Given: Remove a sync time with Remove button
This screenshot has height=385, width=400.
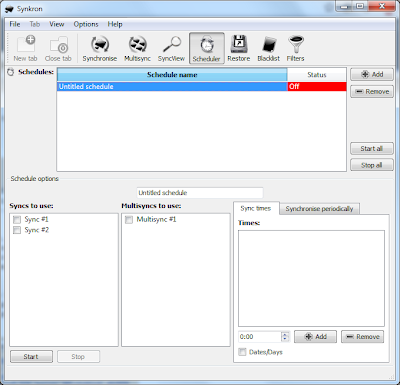Looking at the screenshot, I should pos(363,337).
